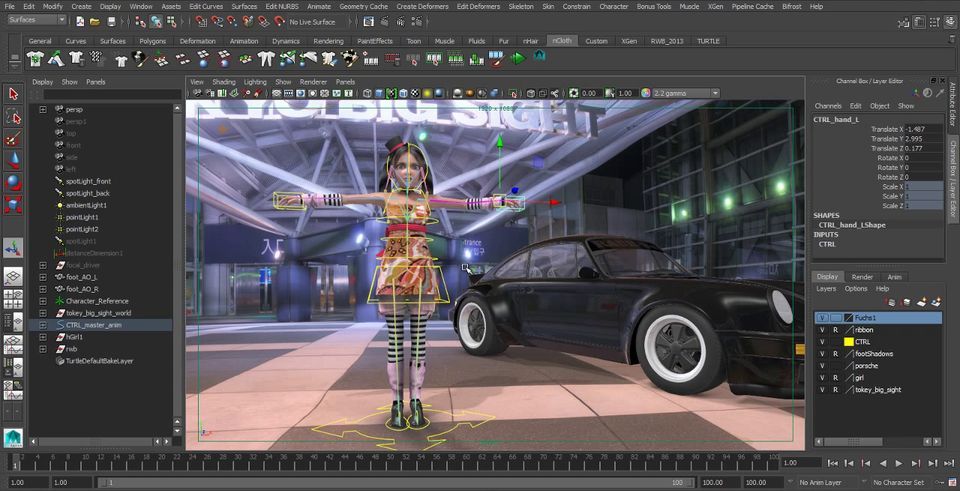Viewport: 960px width, 491px height.
Task: Click the yellow color swatch of CTRL layer
Action: pyautogui.click(x=849, y=342)
